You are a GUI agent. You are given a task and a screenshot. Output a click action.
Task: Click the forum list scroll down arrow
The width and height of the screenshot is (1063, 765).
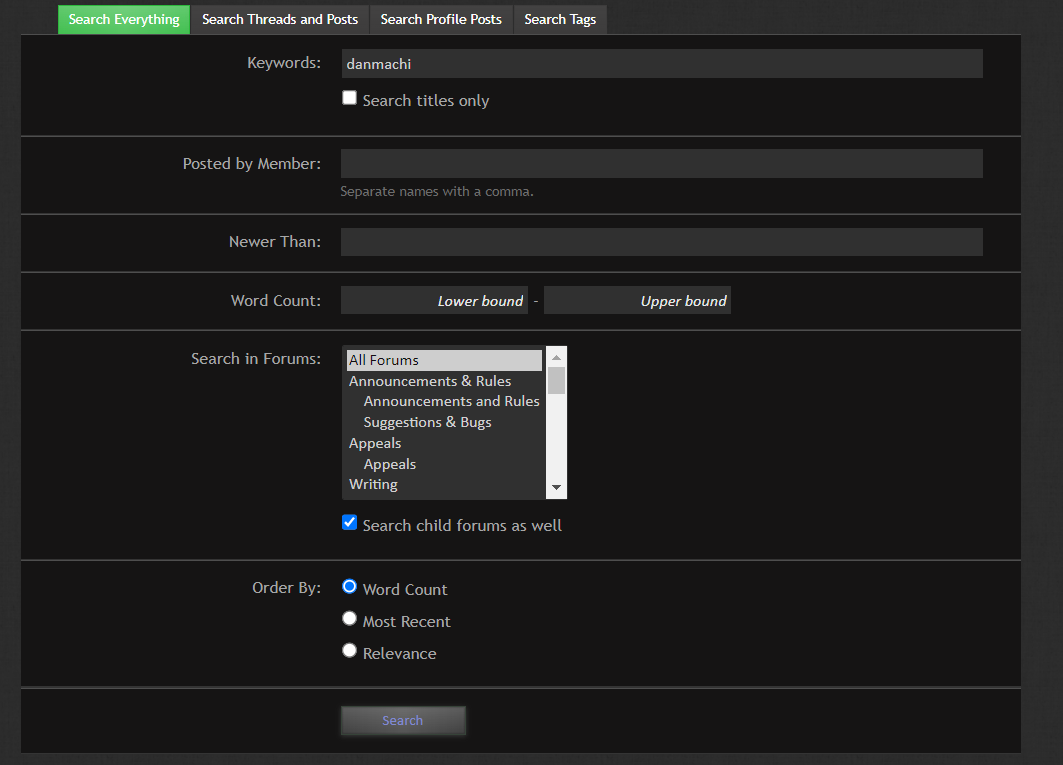coord(557,488)
